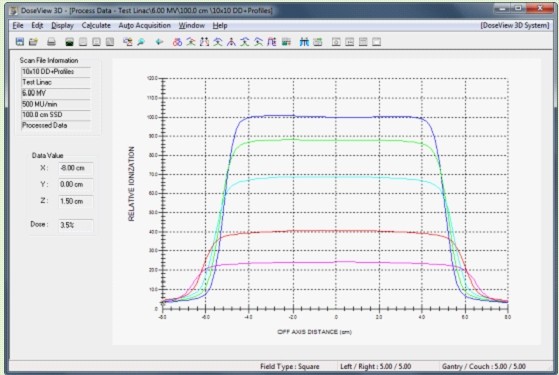Open the Help menu
This screenshot has width=559, height=375.
pyautogui.click(x=220, y=25)
